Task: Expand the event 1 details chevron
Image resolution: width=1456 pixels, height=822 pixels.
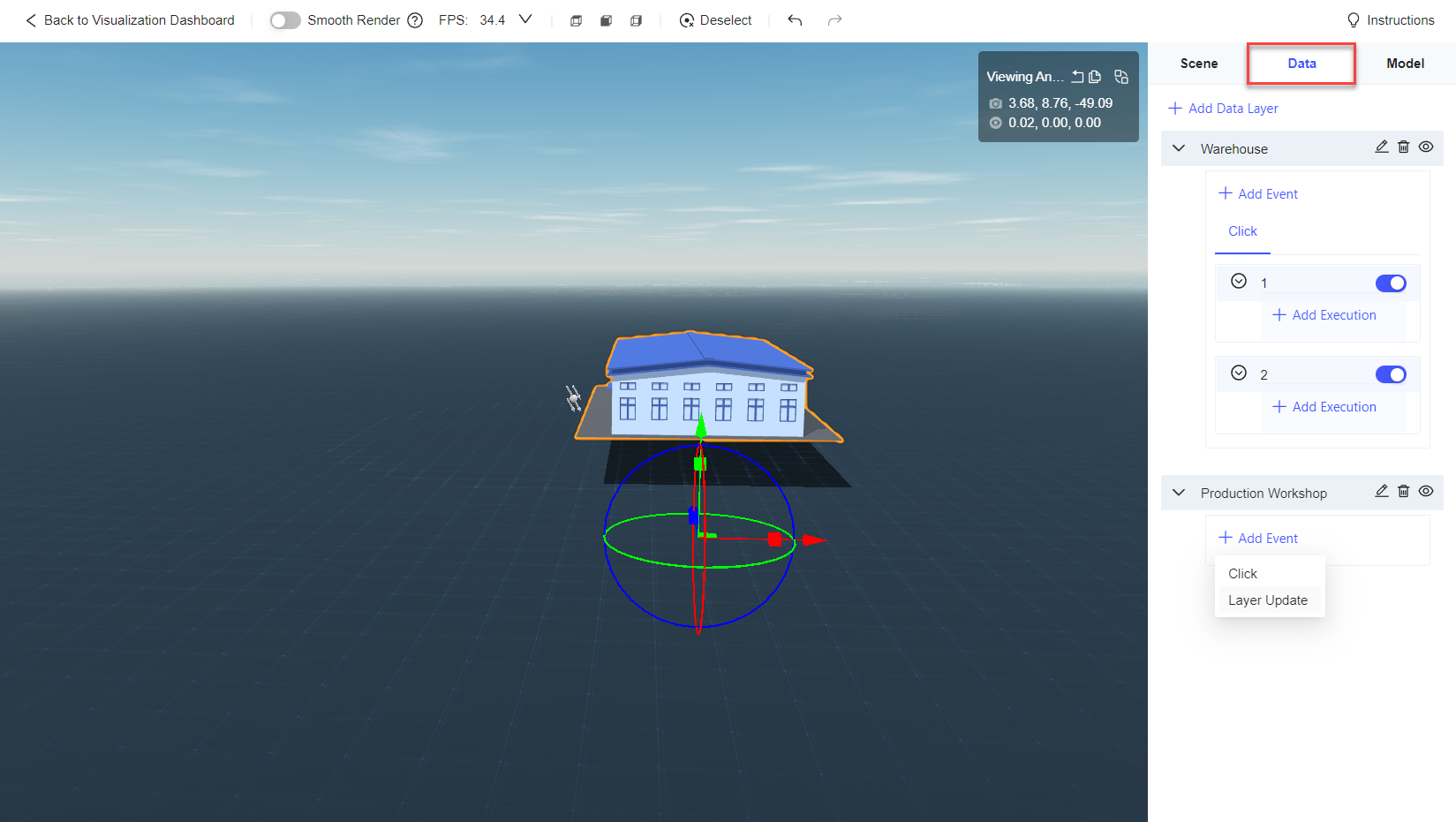Action: 1239,281
